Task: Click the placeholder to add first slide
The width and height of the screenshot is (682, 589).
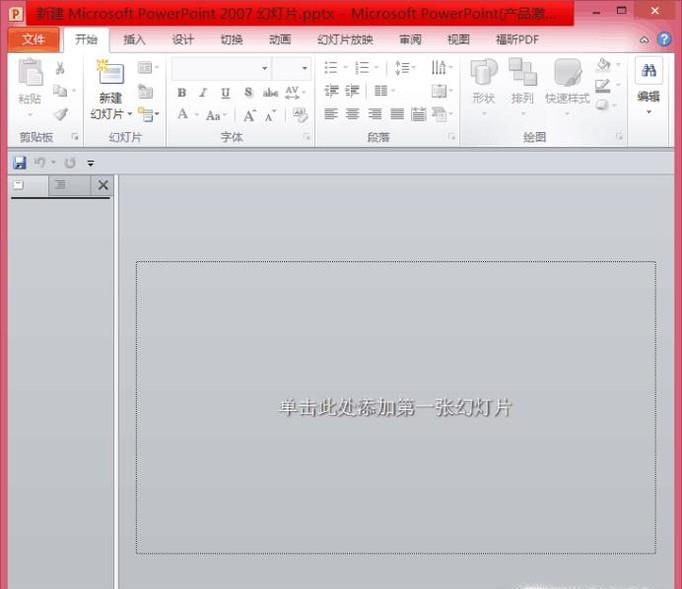Action: point(396,407)
